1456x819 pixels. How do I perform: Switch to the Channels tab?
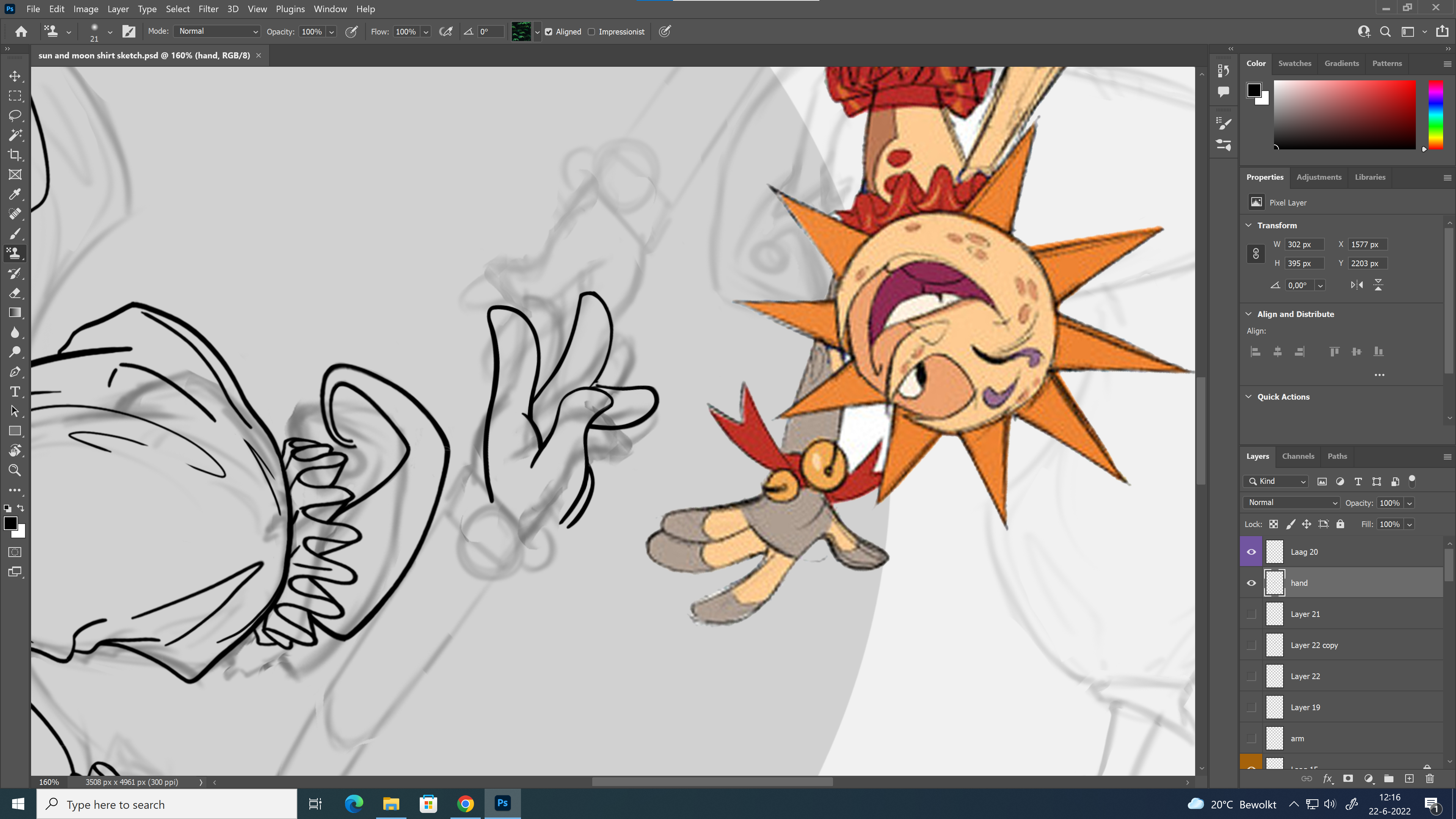click(1298, 456)
